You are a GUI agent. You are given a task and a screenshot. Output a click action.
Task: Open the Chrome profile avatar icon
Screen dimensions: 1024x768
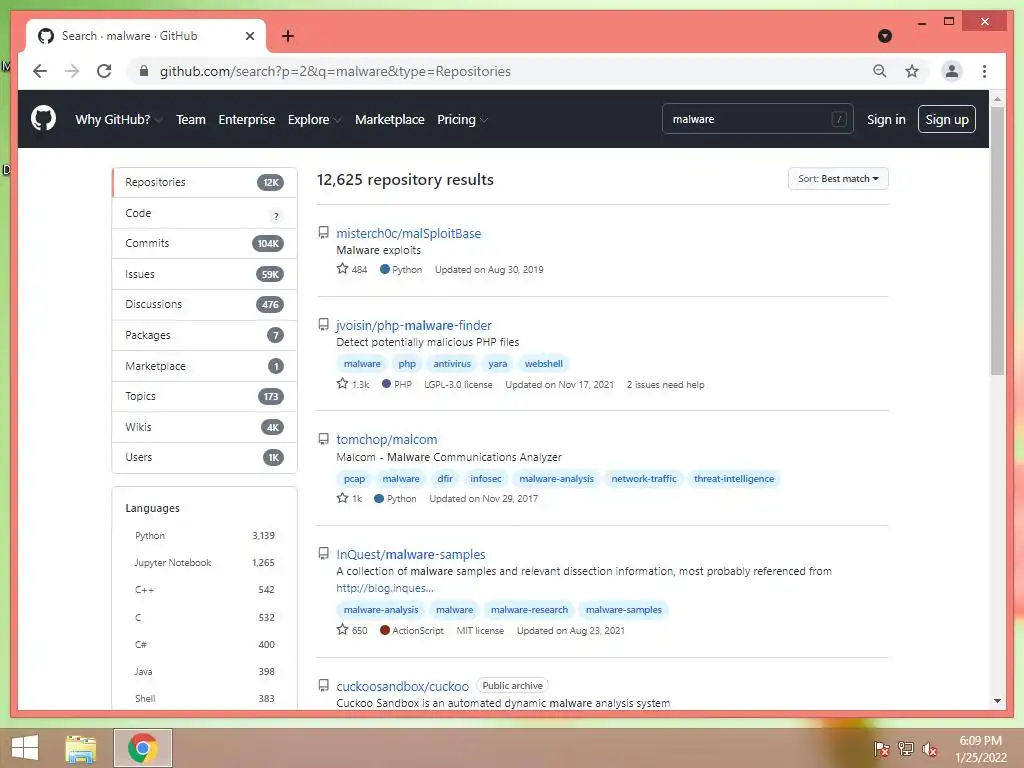(952, 71)
